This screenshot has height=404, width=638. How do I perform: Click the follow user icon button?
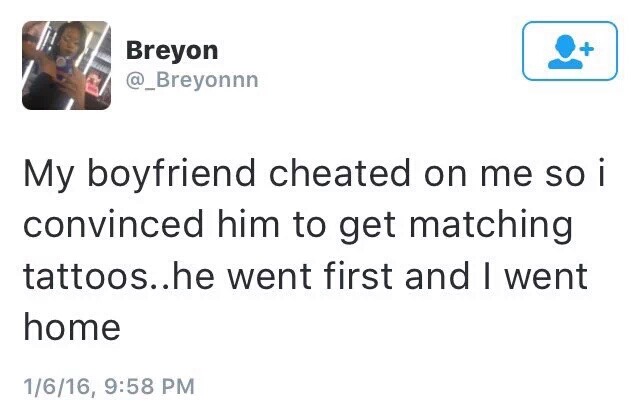click(570, 51)
